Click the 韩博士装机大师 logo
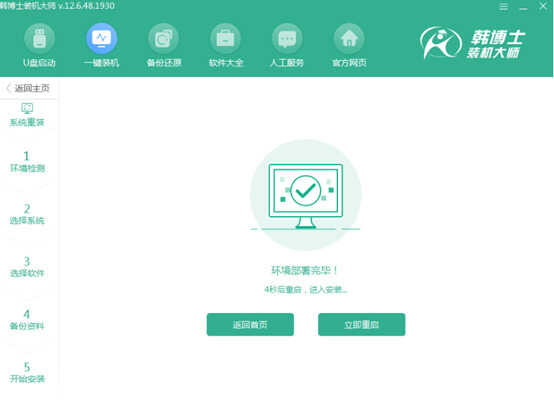The height and width of the screenshot is (400, 554). (x=473, y=43)
